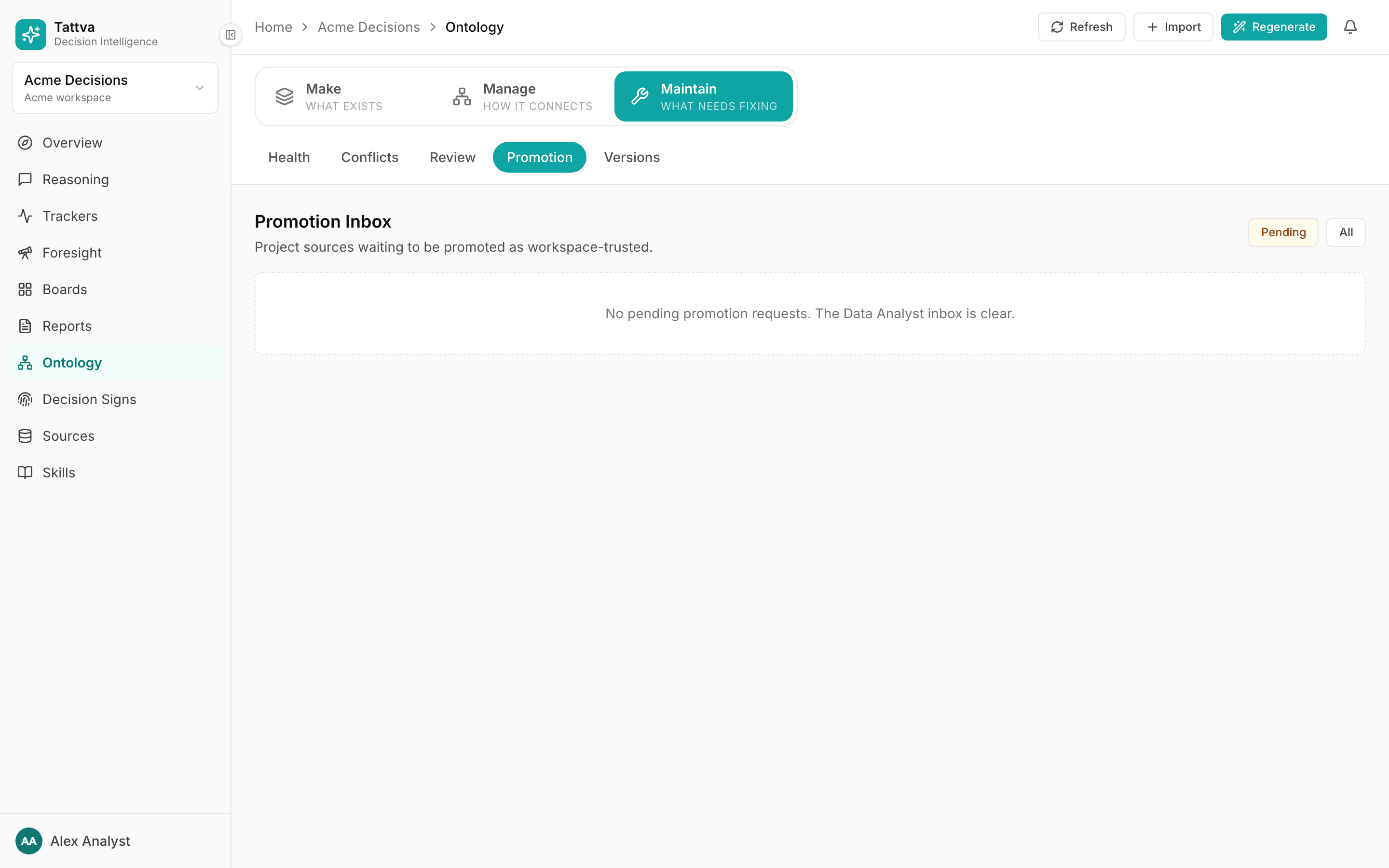
Task: Open Decision Signs in the sidebar
Action: [x=115, y=400]
